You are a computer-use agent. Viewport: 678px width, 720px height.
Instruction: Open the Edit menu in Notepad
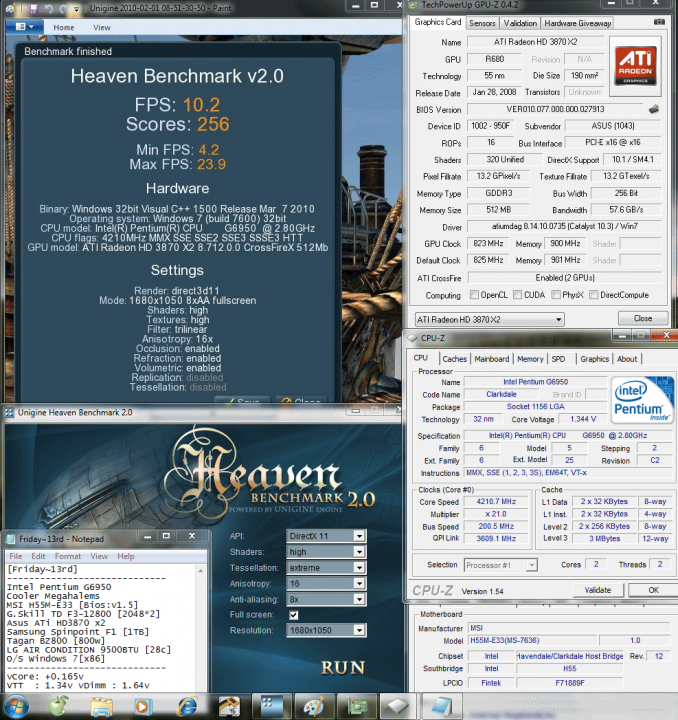[x=38, y=556]
